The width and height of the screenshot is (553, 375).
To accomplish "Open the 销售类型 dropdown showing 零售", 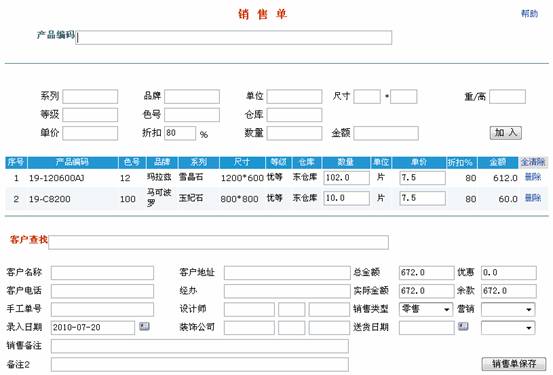I will pos(426,309).
